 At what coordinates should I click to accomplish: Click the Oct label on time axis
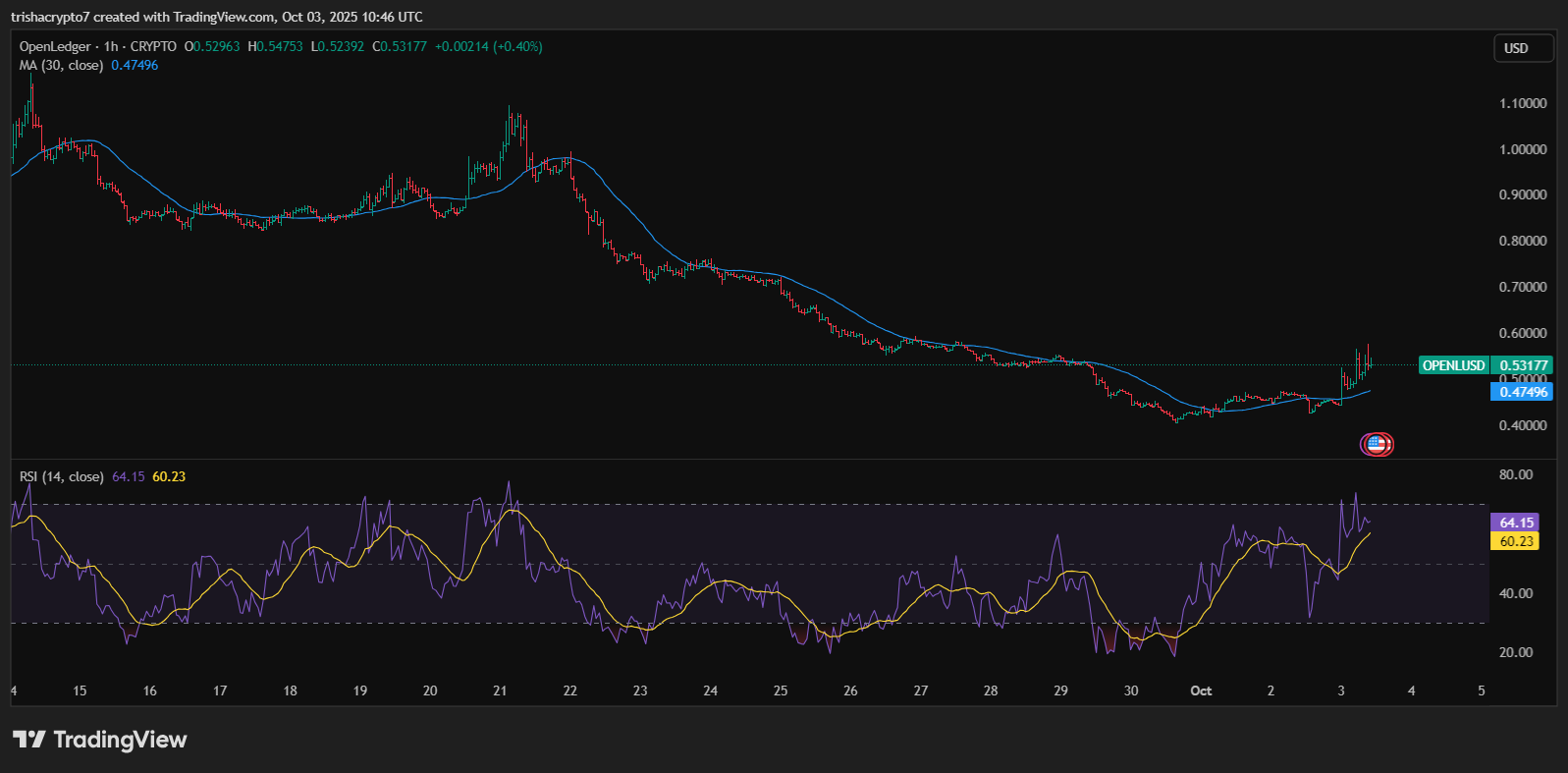pyautogui.click(x=1201, y=690)
